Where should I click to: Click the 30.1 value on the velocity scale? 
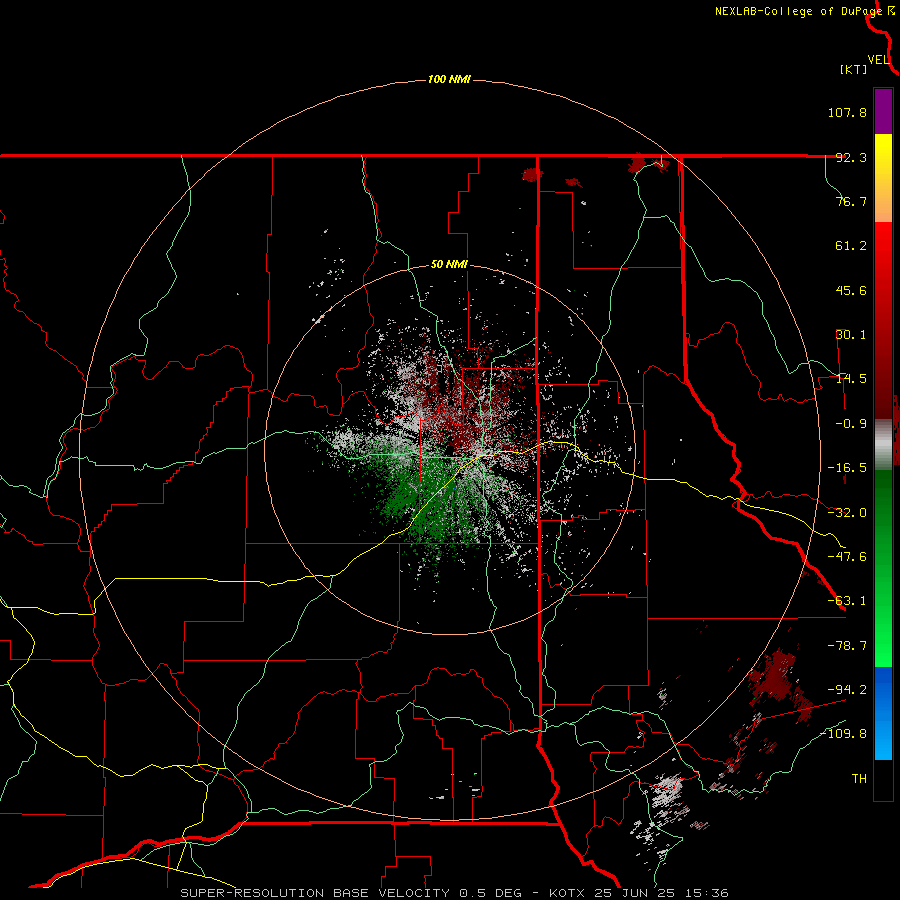(851, 335)
